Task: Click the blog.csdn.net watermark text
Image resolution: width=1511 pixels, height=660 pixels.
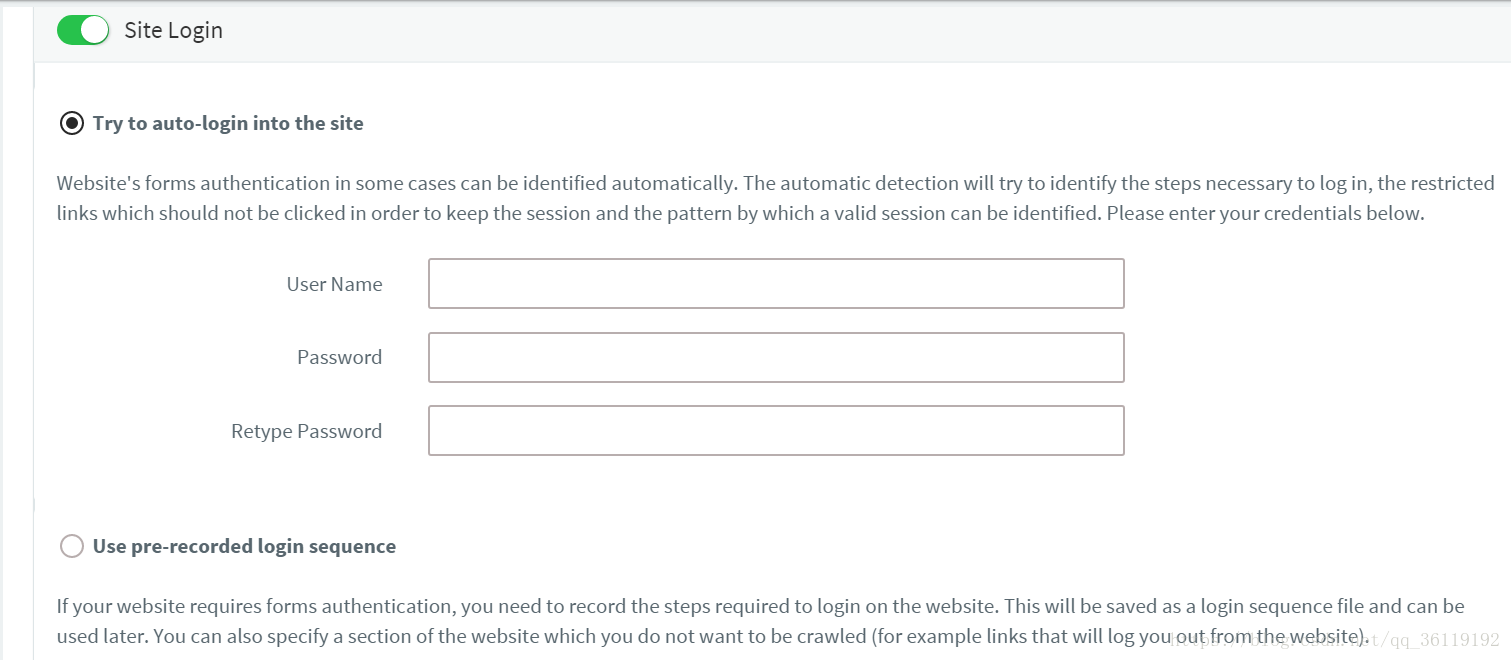Action: 1335,640
